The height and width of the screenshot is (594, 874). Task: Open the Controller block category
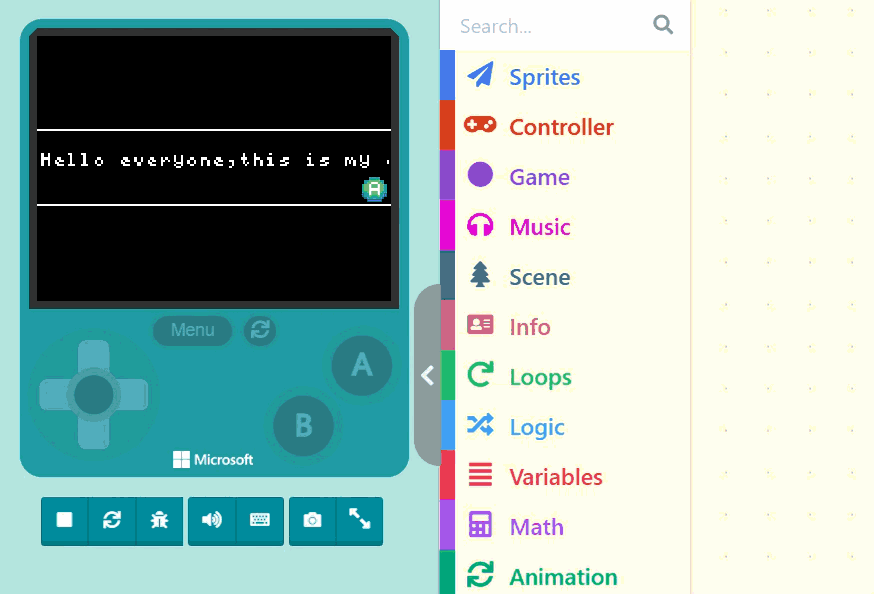[x=561, y=127]
